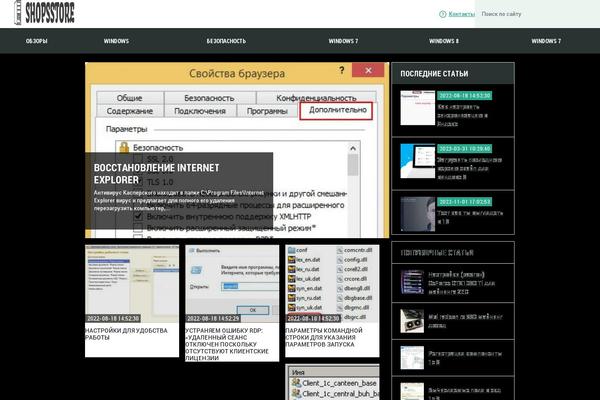600x400 pixels.
Task: Click the lex_ru.dat file name in thumbnail
Action: tap(308, 269)
